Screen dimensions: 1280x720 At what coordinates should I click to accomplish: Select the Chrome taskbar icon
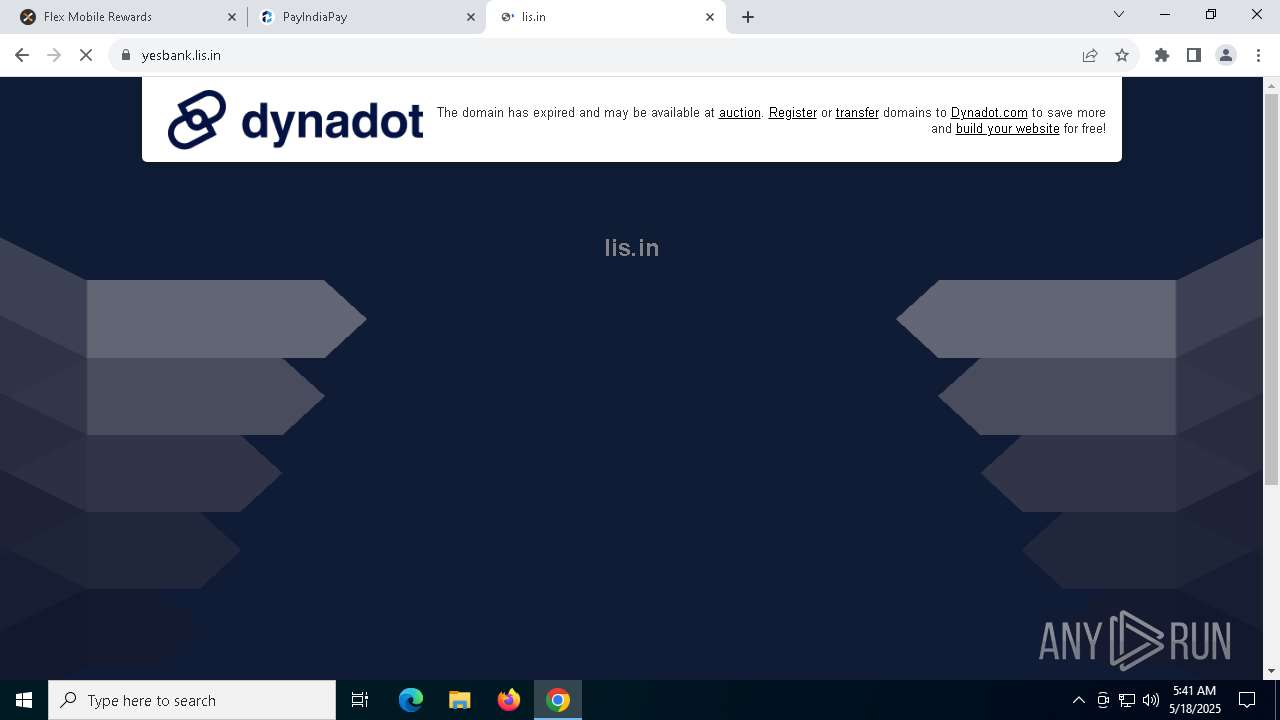pyautogui.click(x=558, y=700)
